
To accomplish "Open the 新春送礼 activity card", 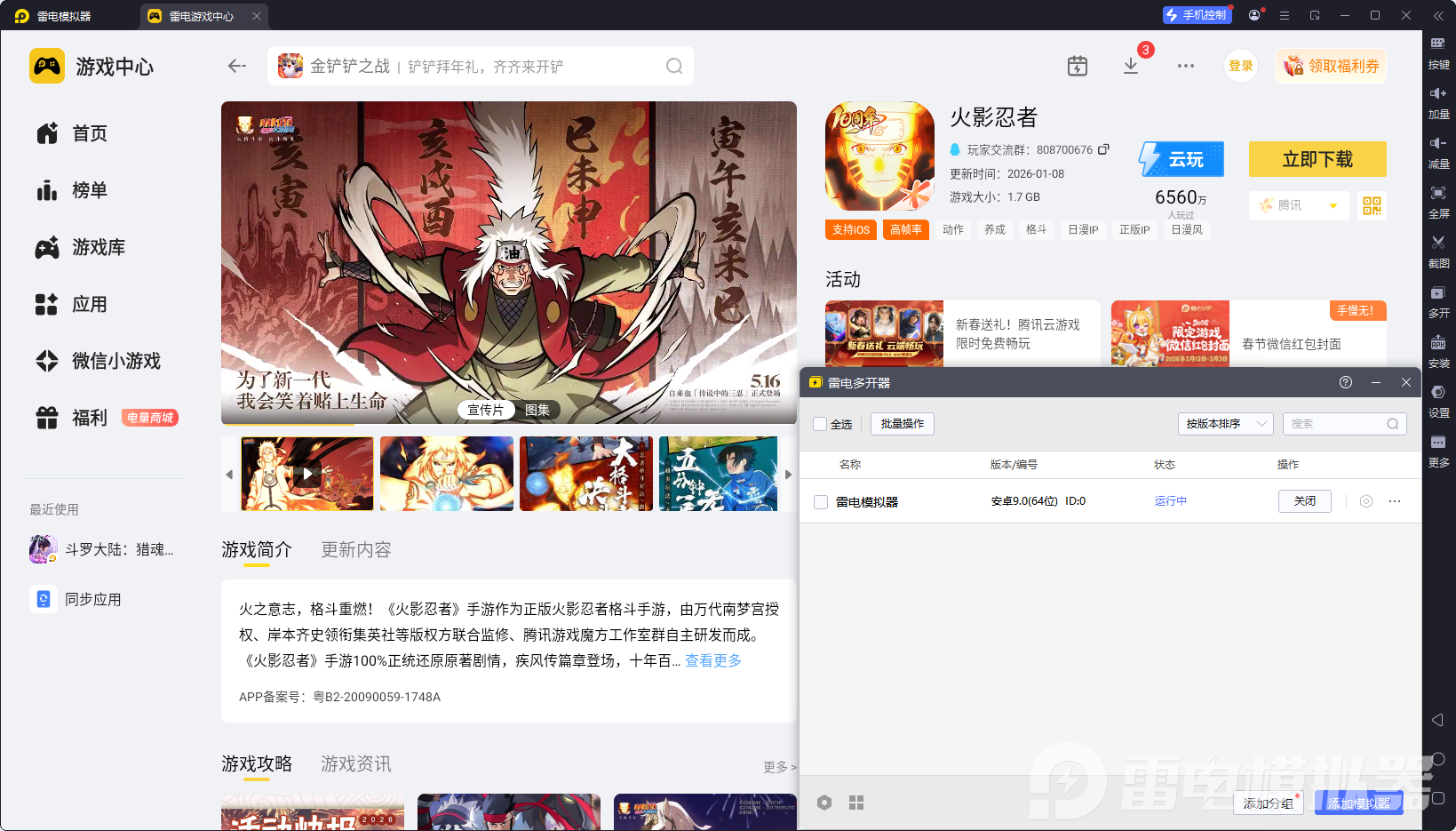I will point(963,334).
